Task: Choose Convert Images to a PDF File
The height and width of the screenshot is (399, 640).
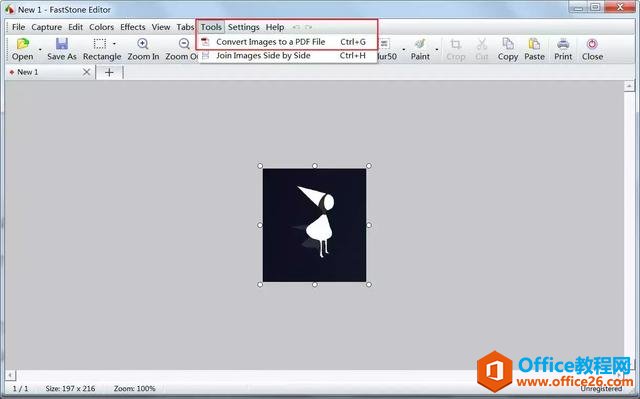Action: pyautogui.click(x=287, y=42)
